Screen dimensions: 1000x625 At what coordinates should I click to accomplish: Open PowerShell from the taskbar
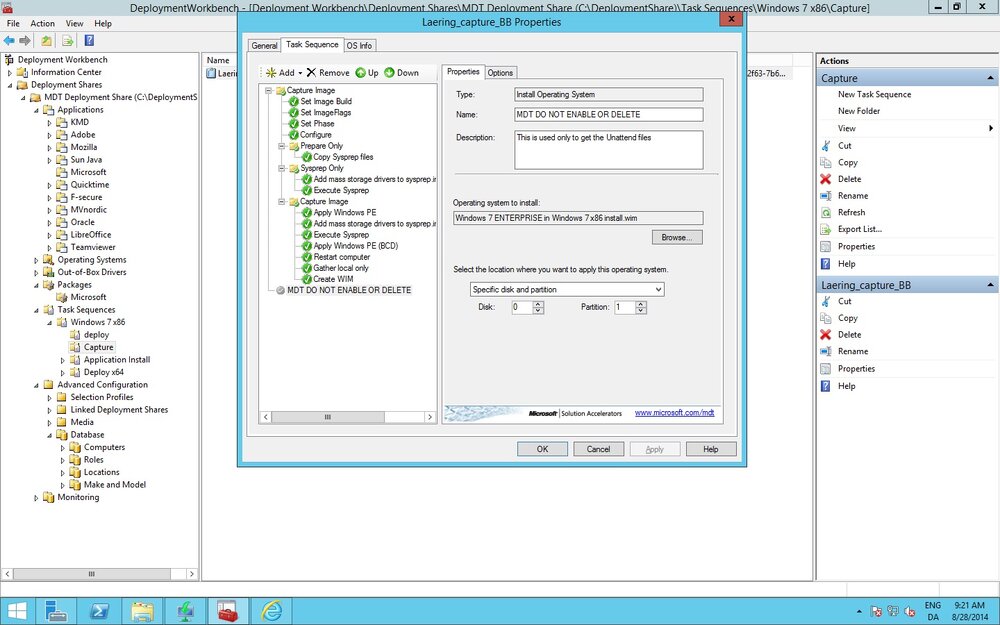[x=99, y=612]
